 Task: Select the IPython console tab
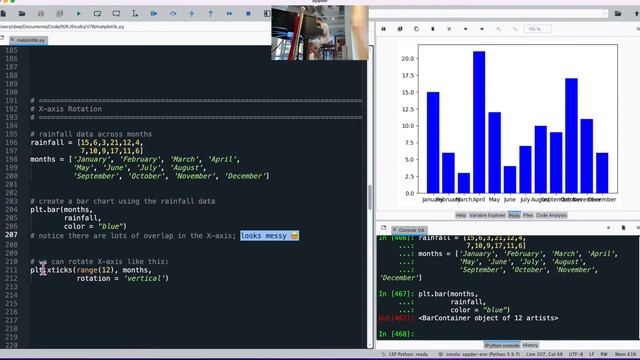pos(502,345)
